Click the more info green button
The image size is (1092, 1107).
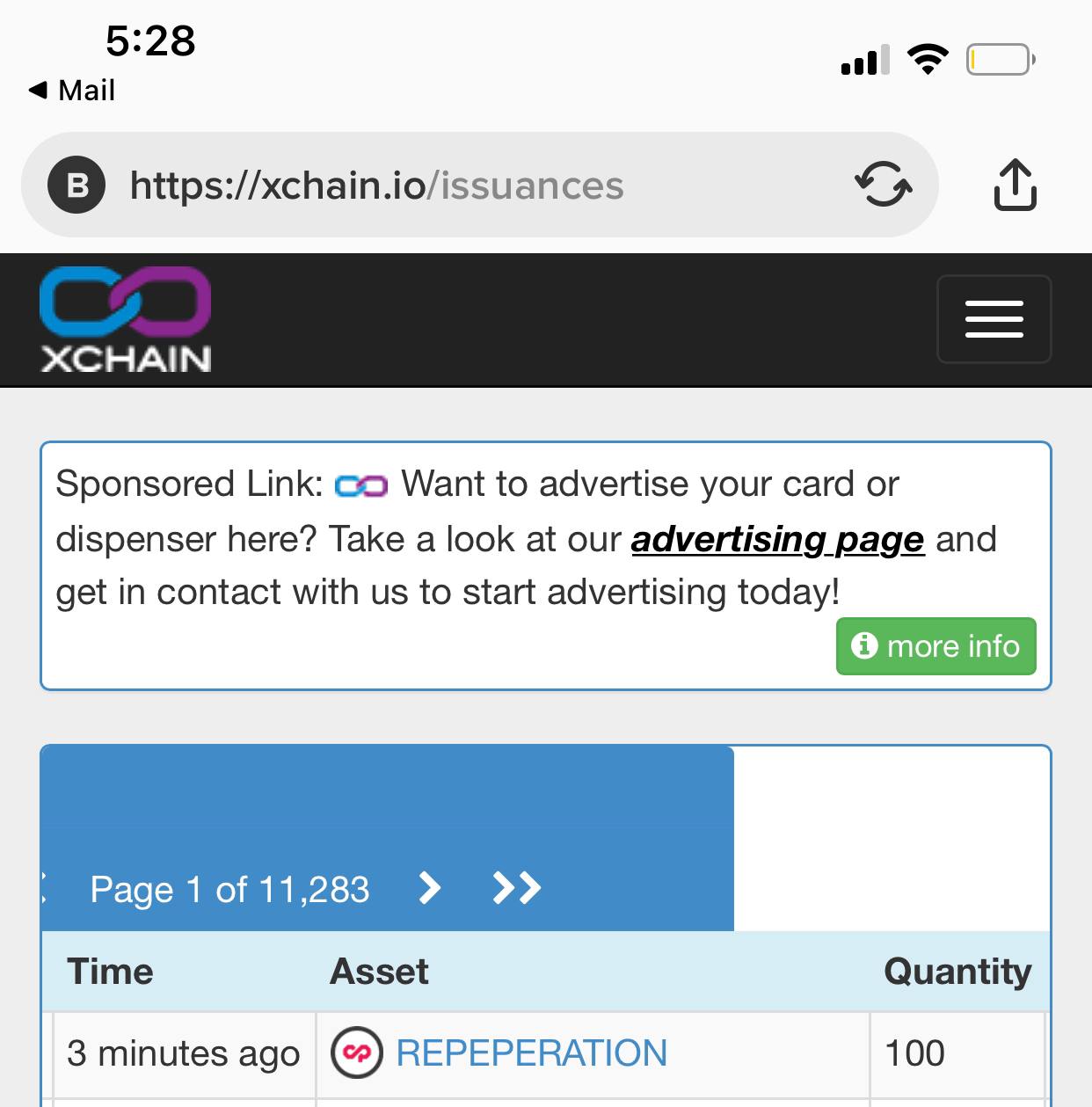[x=935, y=646]
